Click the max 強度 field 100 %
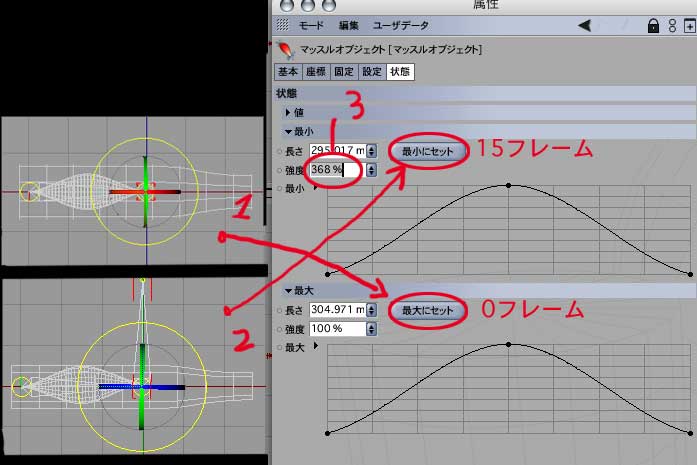 338,329
